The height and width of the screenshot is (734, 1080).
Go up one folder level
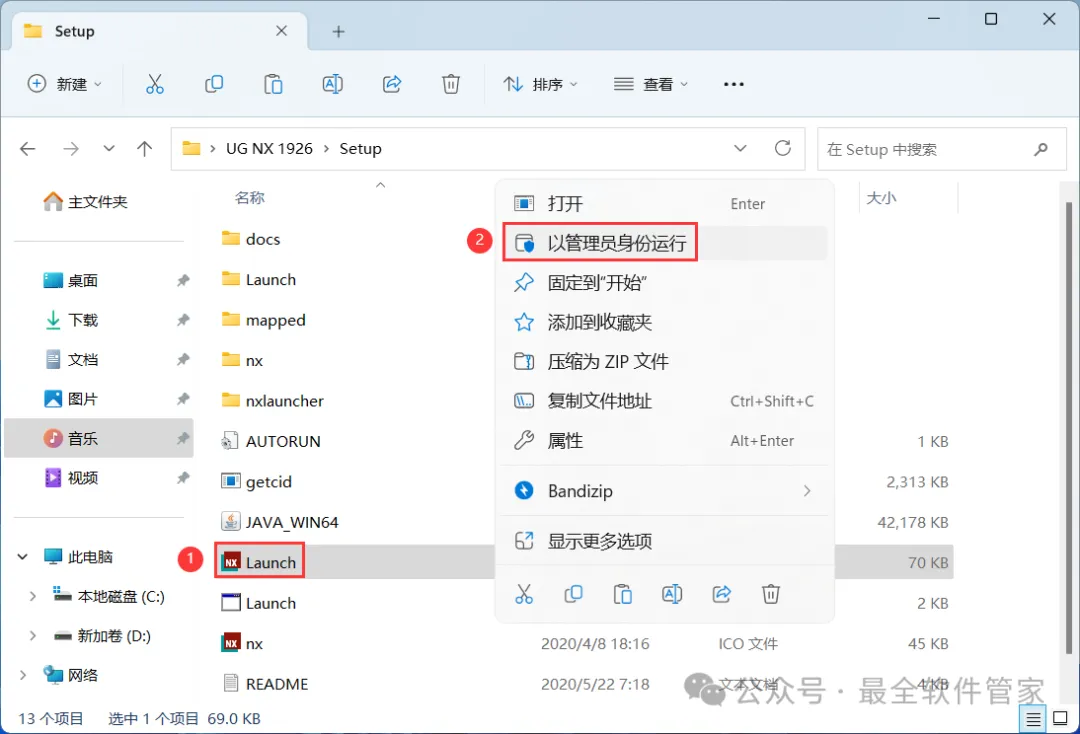[x=145, y=149]
